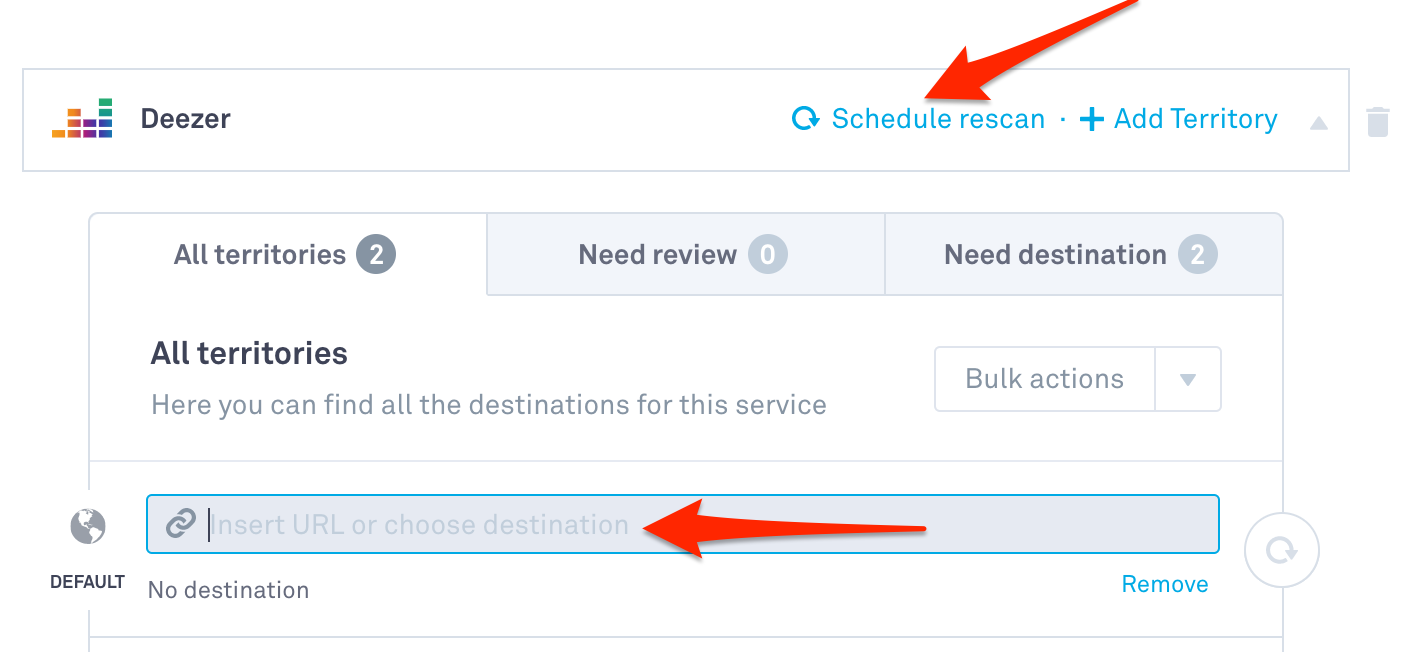Click the chain link icon in URL field

[x=180, y=524]
